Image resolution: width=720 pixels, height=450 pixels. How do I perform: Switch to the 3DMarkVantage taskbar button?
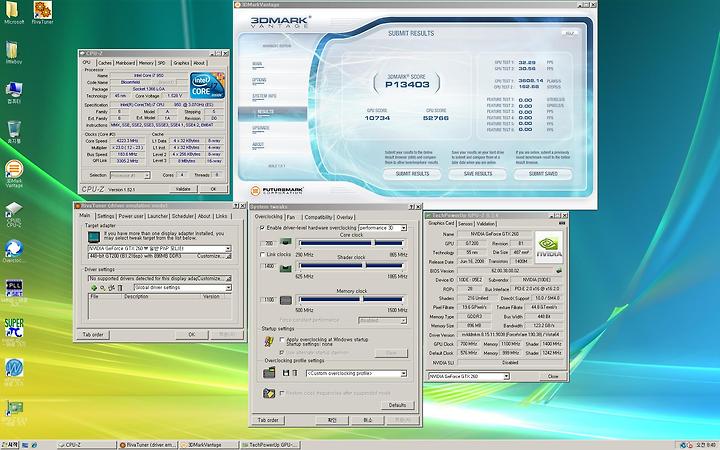tap(209, 444)
